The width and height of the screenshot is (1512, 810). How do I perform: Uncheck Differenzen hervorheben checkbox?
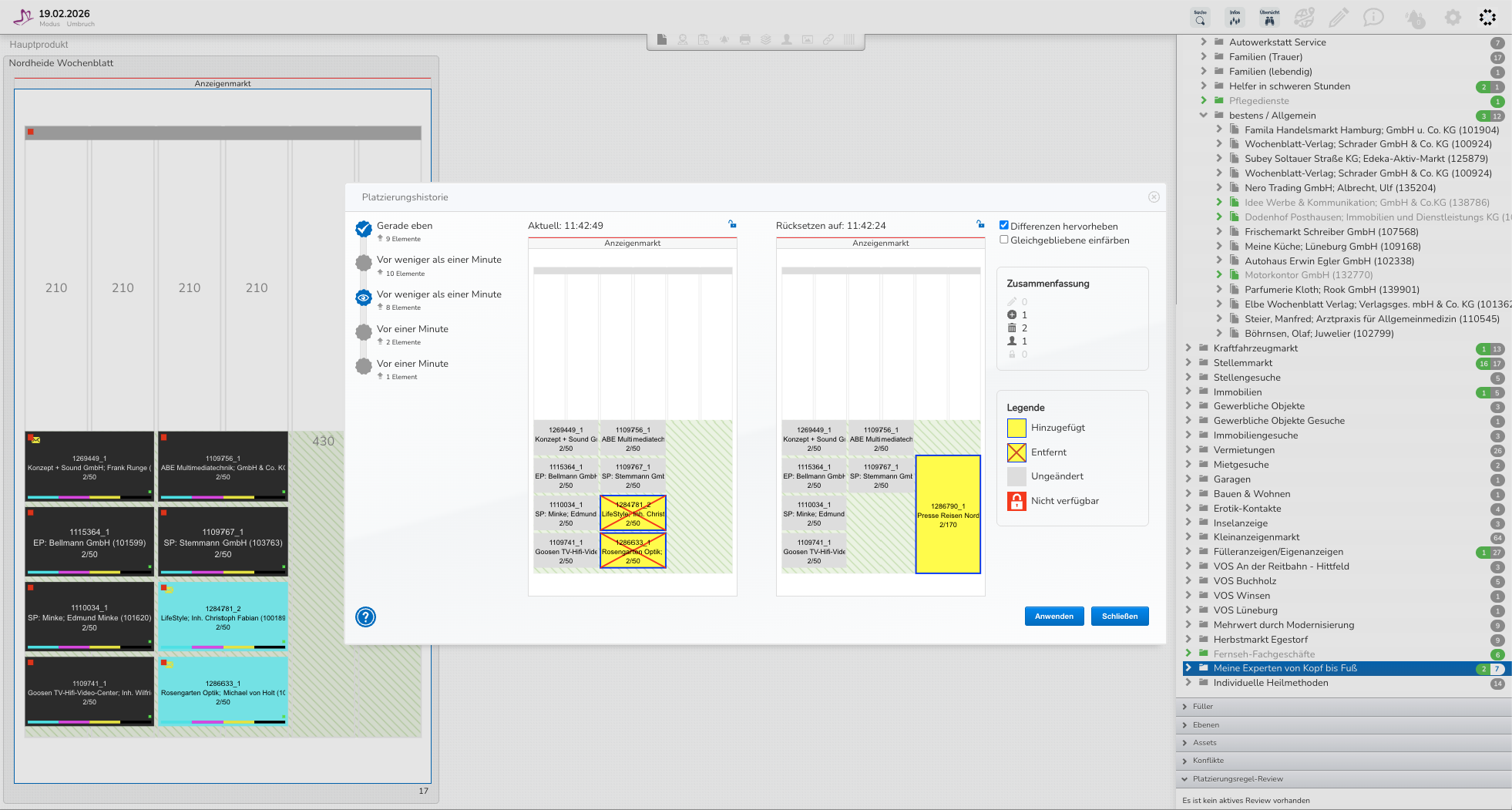coord(1004,226)
